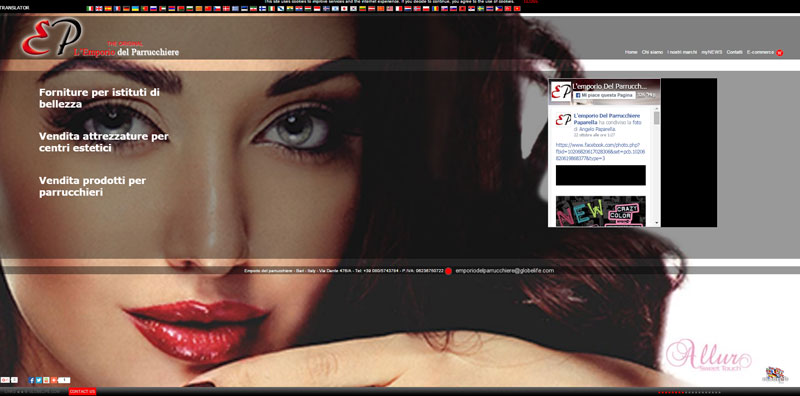Choose the British flag language icon

[x=99, y=9]
